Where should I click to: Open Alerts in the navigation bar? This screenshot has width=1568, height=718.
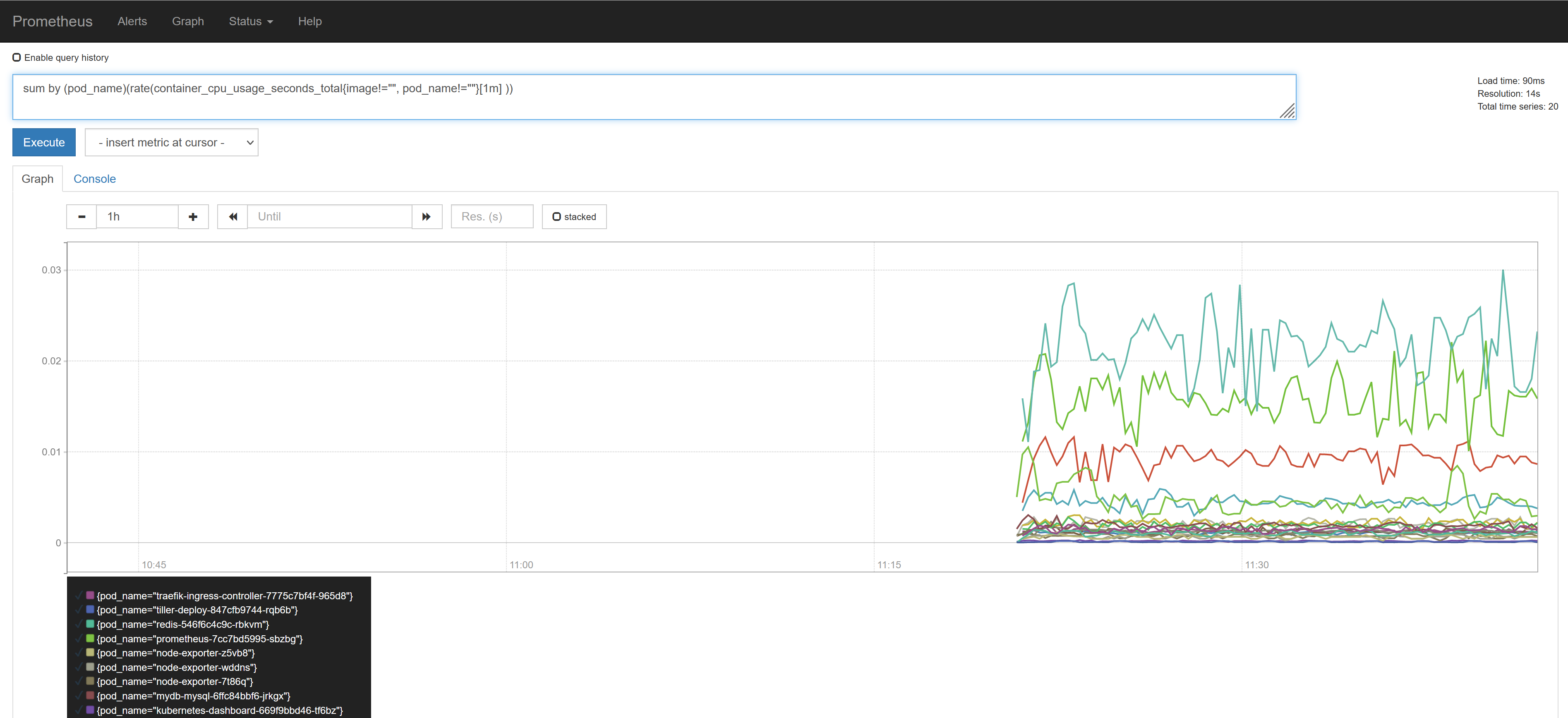(132, 21)
